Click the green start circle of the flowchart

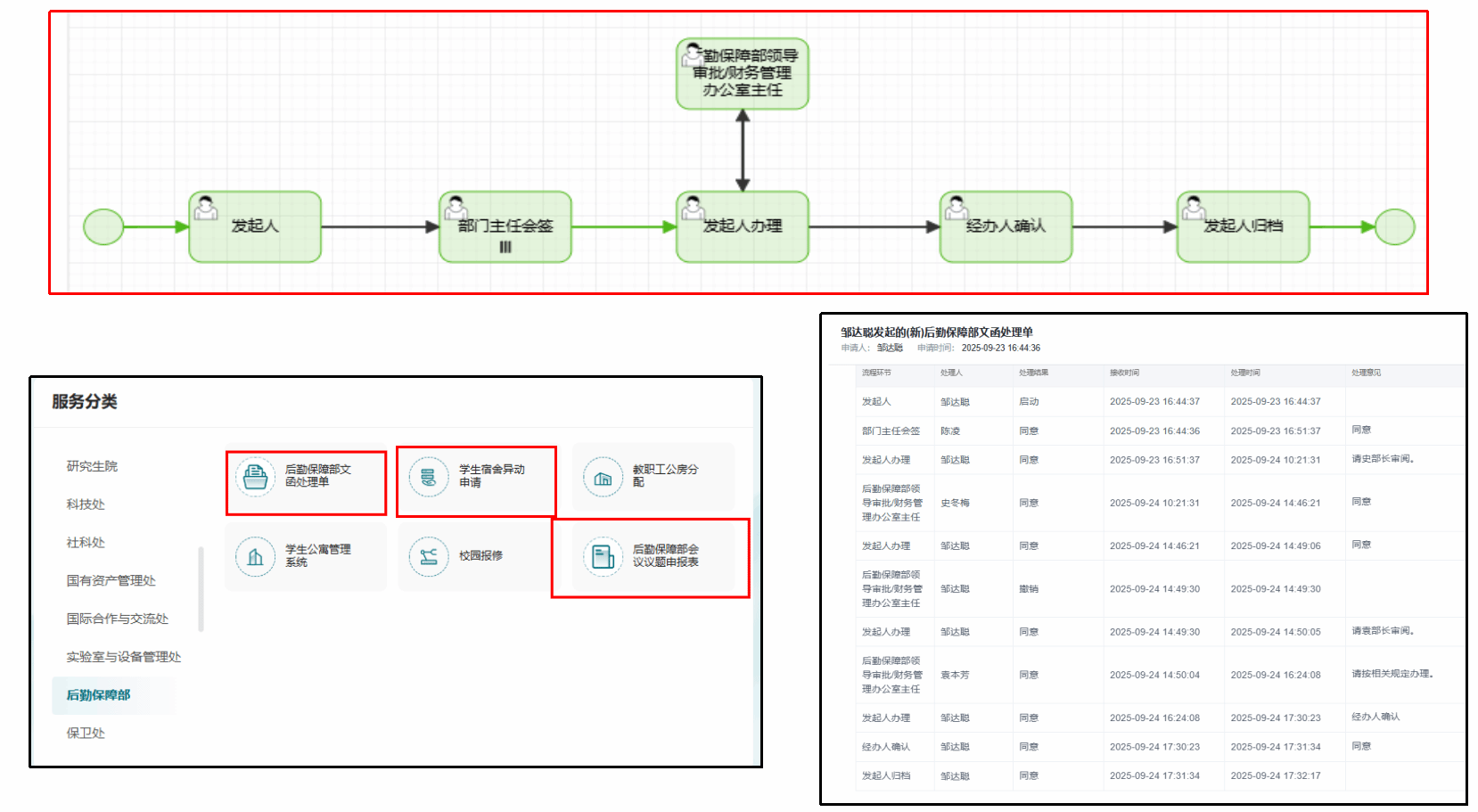[x=103, y=227]
